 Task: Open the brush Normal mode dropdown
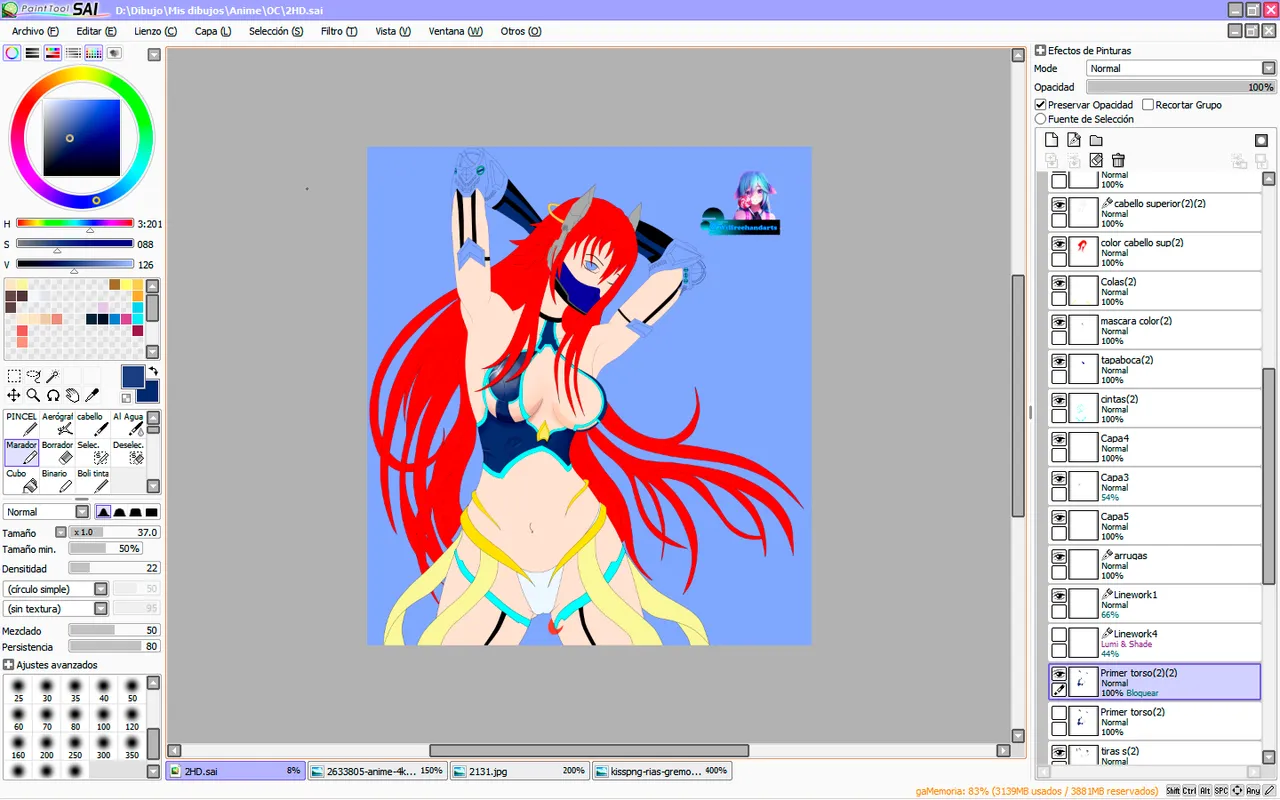coord(46,512)
